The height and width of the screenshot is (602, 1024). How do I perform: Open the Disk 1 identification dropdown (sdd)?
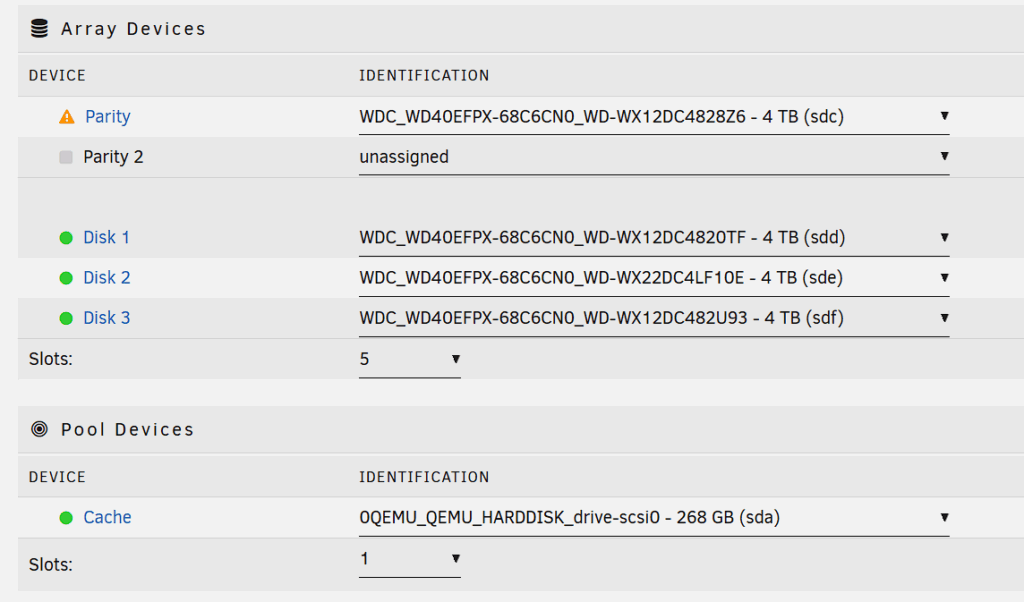(654, 238)
